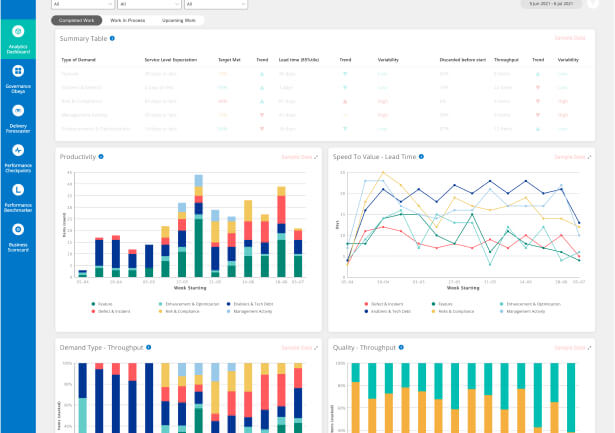Toggle Defect & Incident in Lead Time legend
615x433 pixels.
point(384,304)
